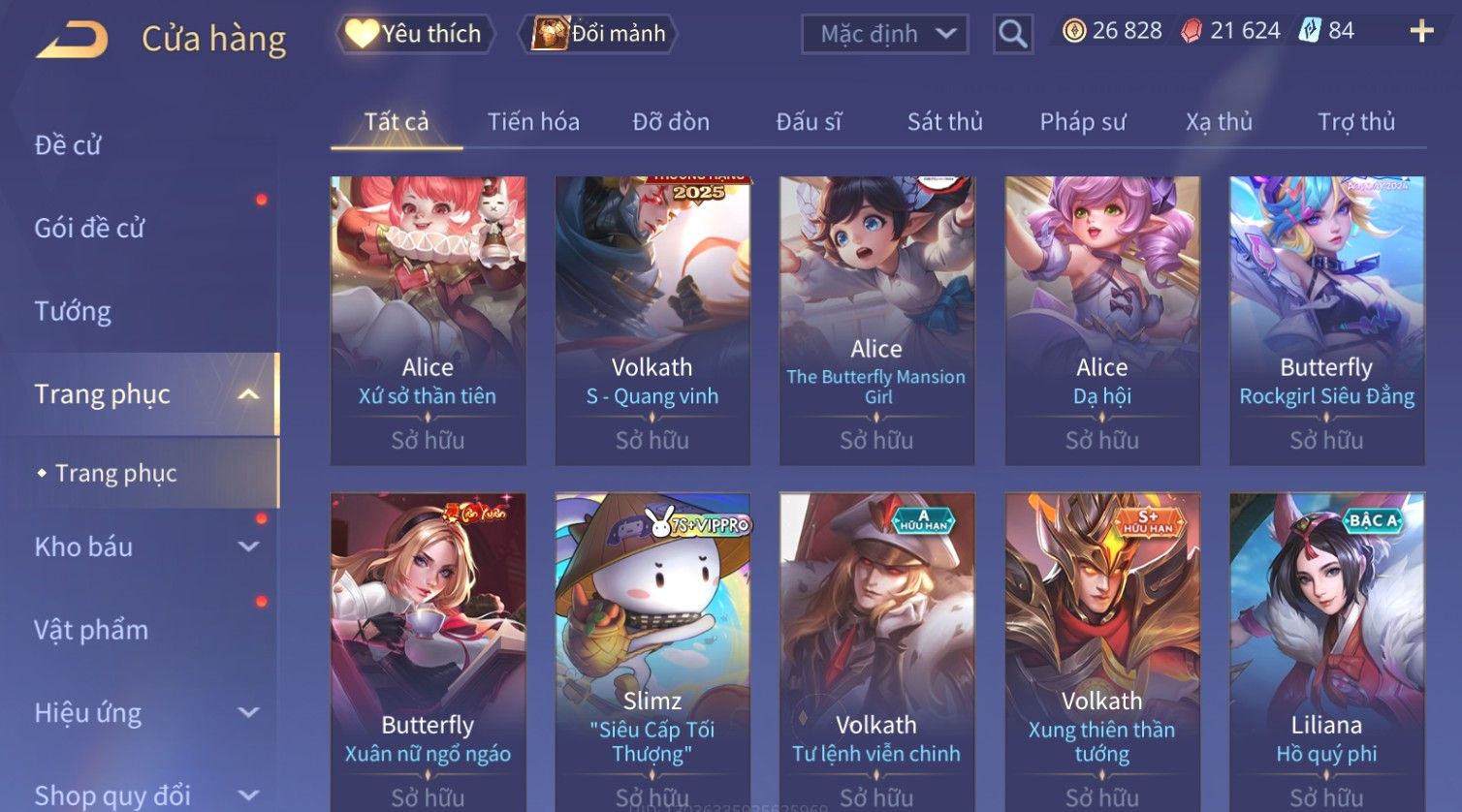
Task: Click the plus icon to add currency
Action: click(x=1421, y=32)
